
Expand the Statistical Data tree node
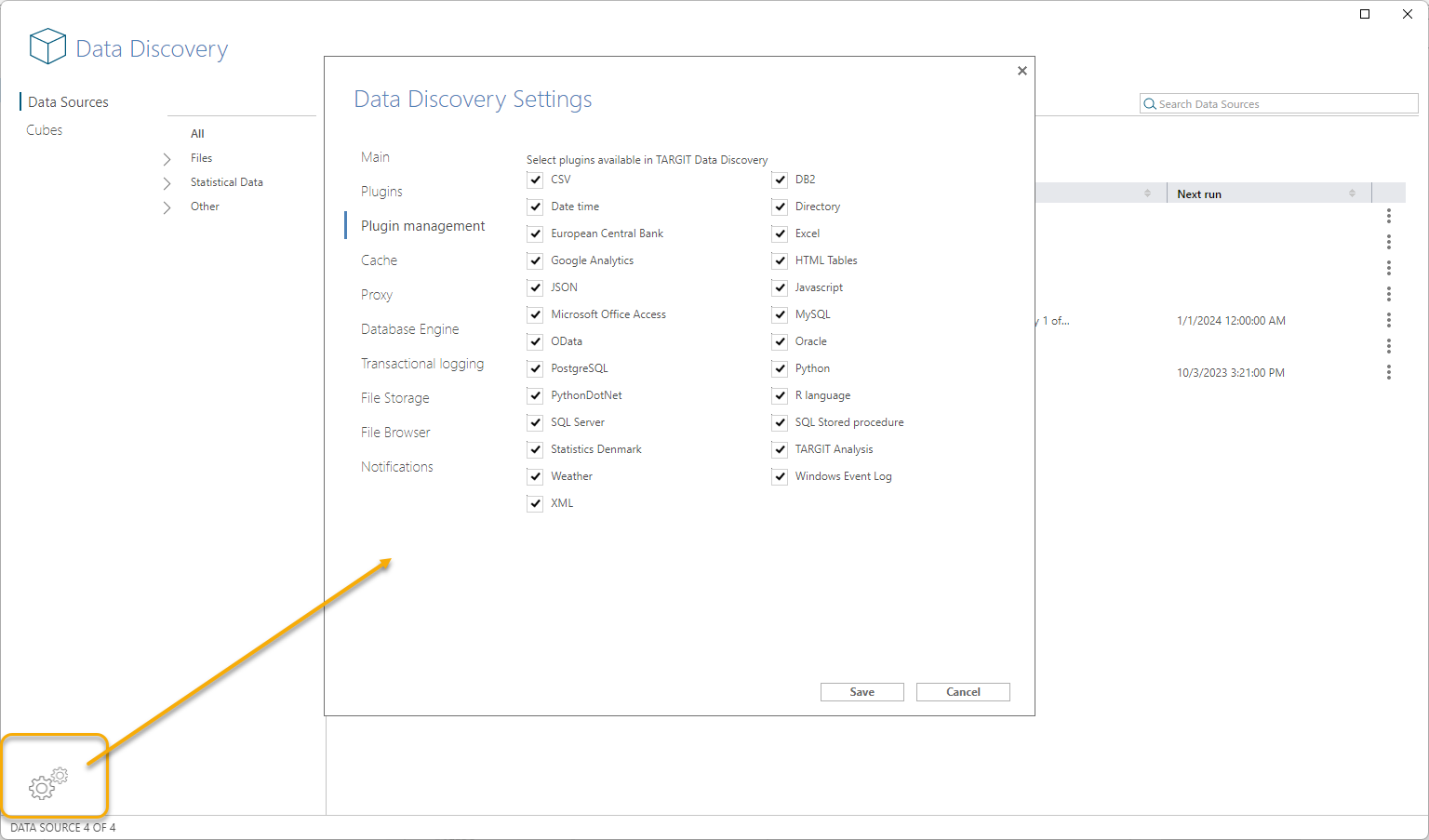(167, 183)
